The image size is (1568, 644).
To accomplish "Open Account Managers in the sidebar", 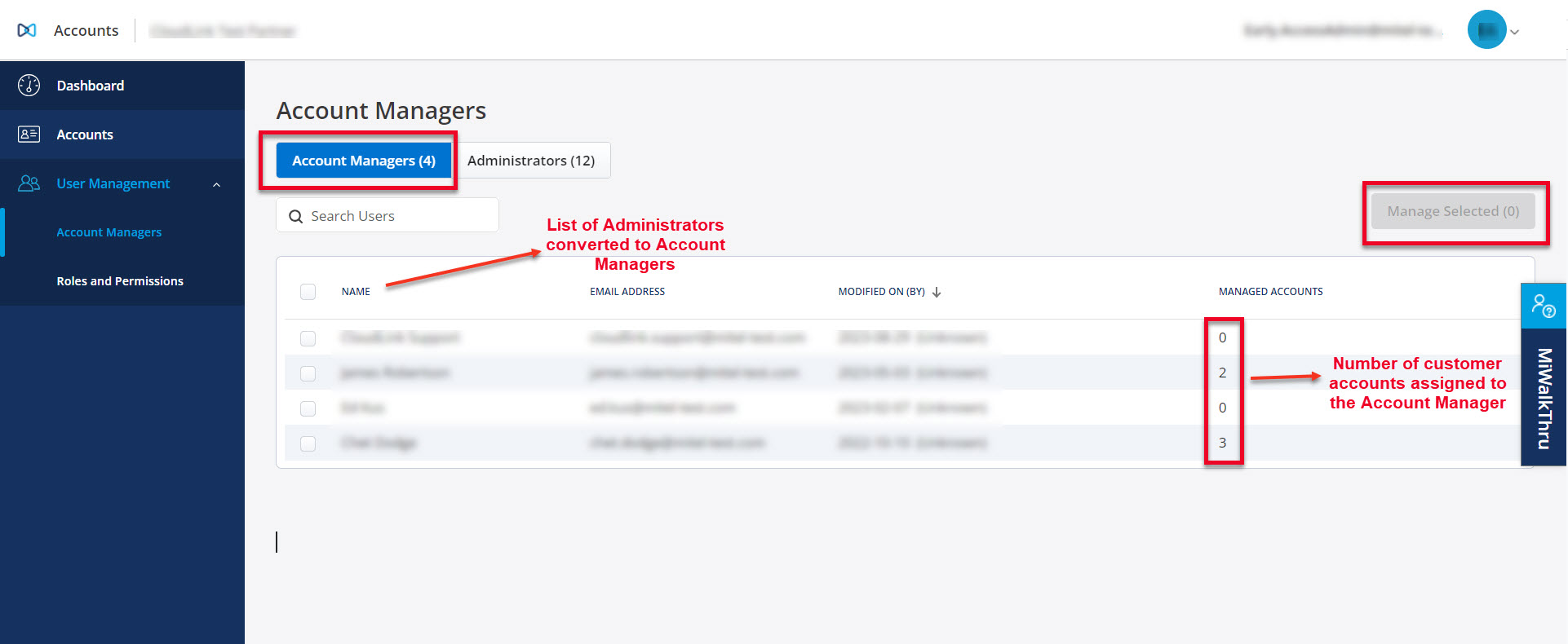I will coord(109,232).
